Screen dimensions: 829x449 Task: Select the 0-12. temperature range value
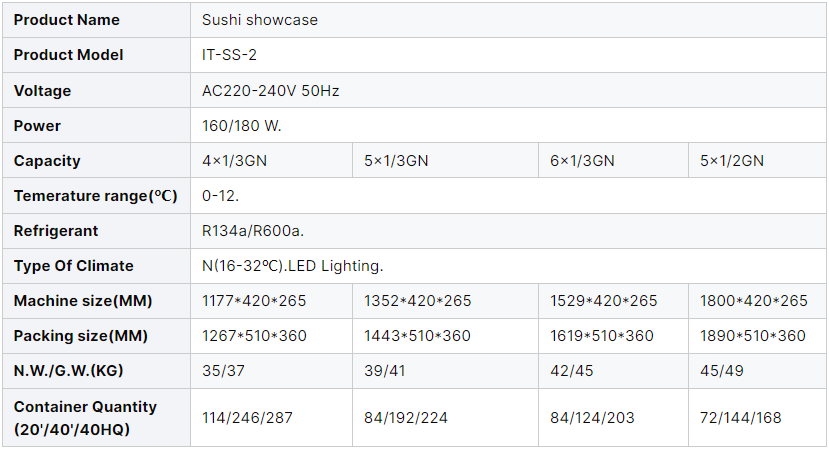click(x=220, y=196)
